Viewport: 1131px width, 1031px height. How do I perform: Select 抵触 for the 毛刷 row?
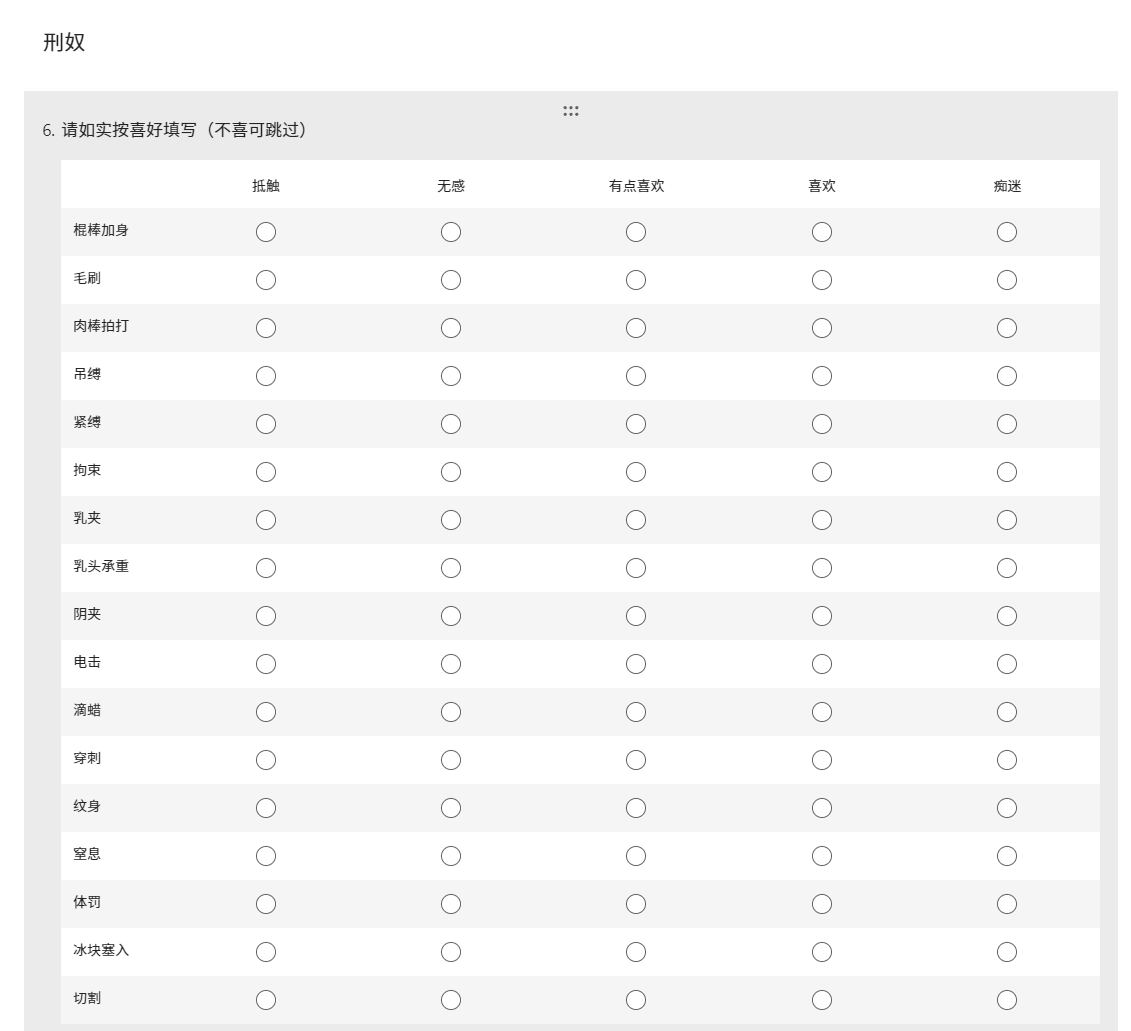click(x=266, y=280)
